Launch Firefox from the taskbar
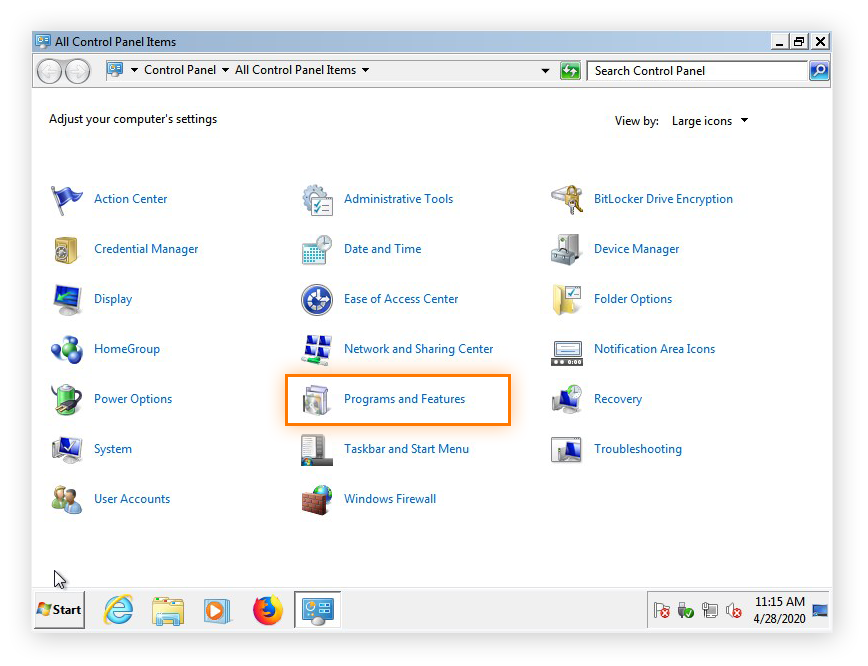 (x=267, y=609)
